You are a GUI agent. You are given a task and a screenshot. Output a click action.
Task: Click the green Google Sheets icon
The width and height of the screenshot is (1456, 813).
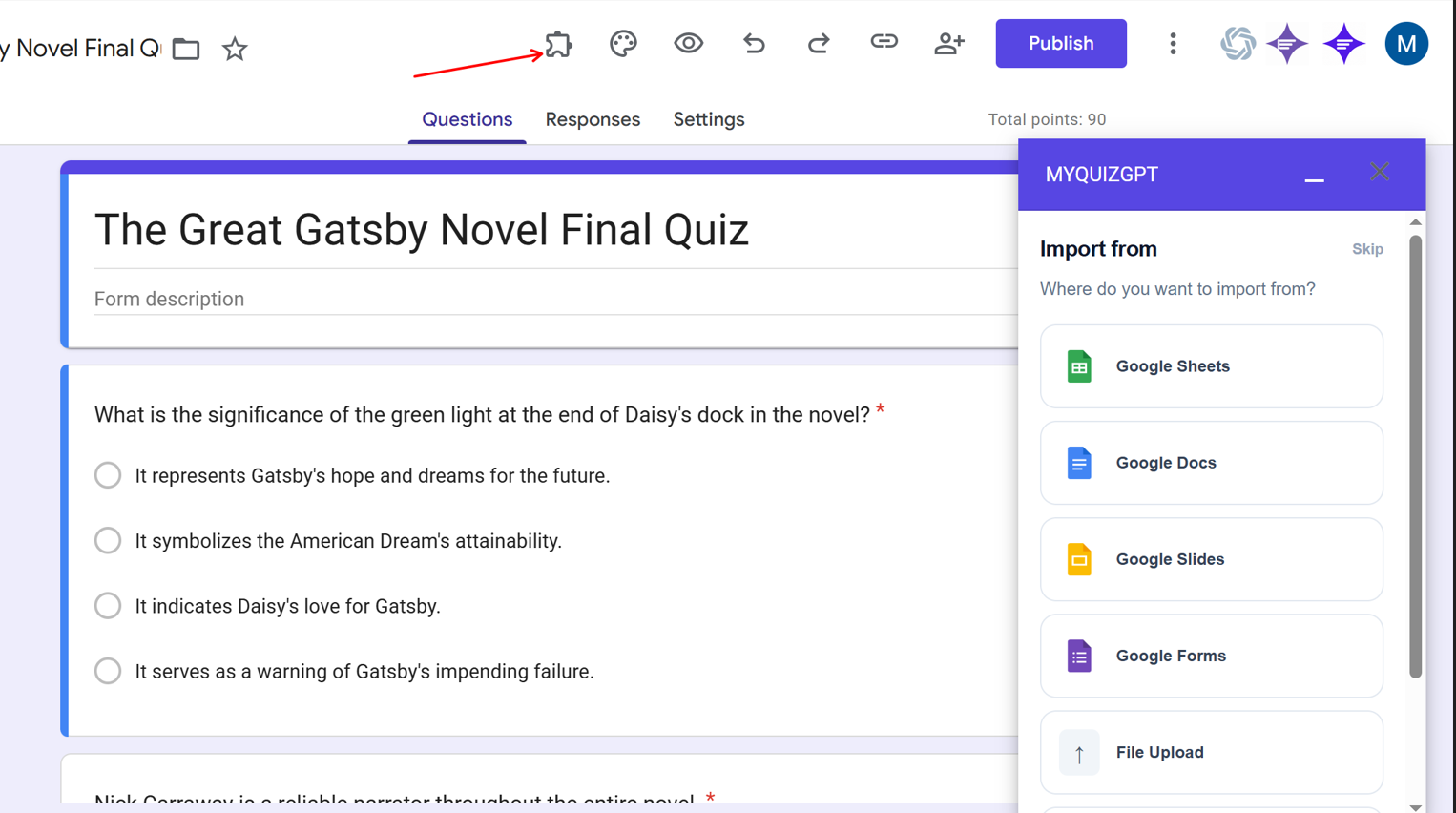click(1079, 366)
